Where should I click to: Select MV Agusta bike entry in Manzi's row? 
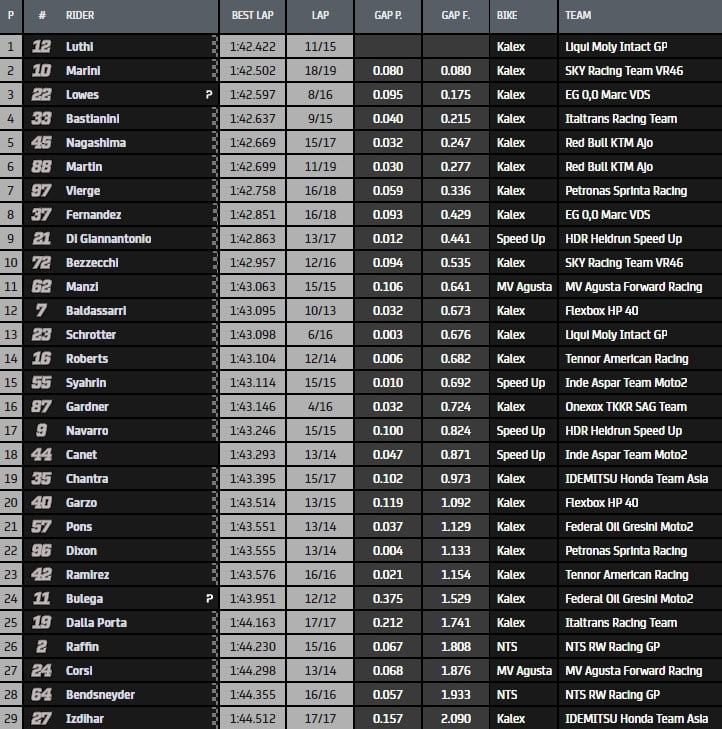click(523, 287)
